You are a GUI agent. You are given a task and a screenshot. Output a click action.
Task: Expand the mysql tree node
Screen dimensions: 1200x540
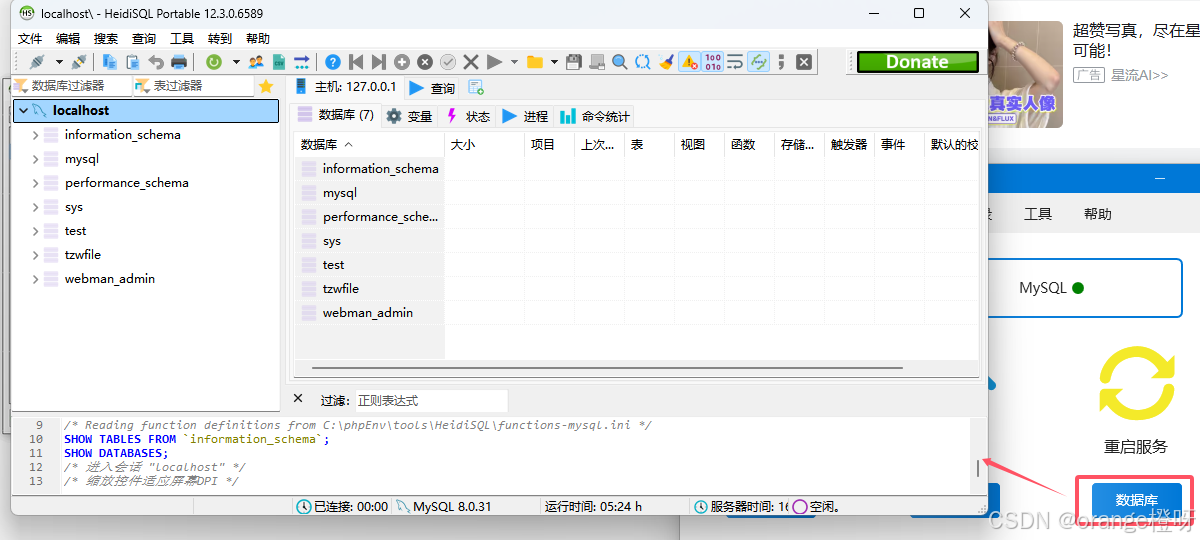[x=36, y=159]
